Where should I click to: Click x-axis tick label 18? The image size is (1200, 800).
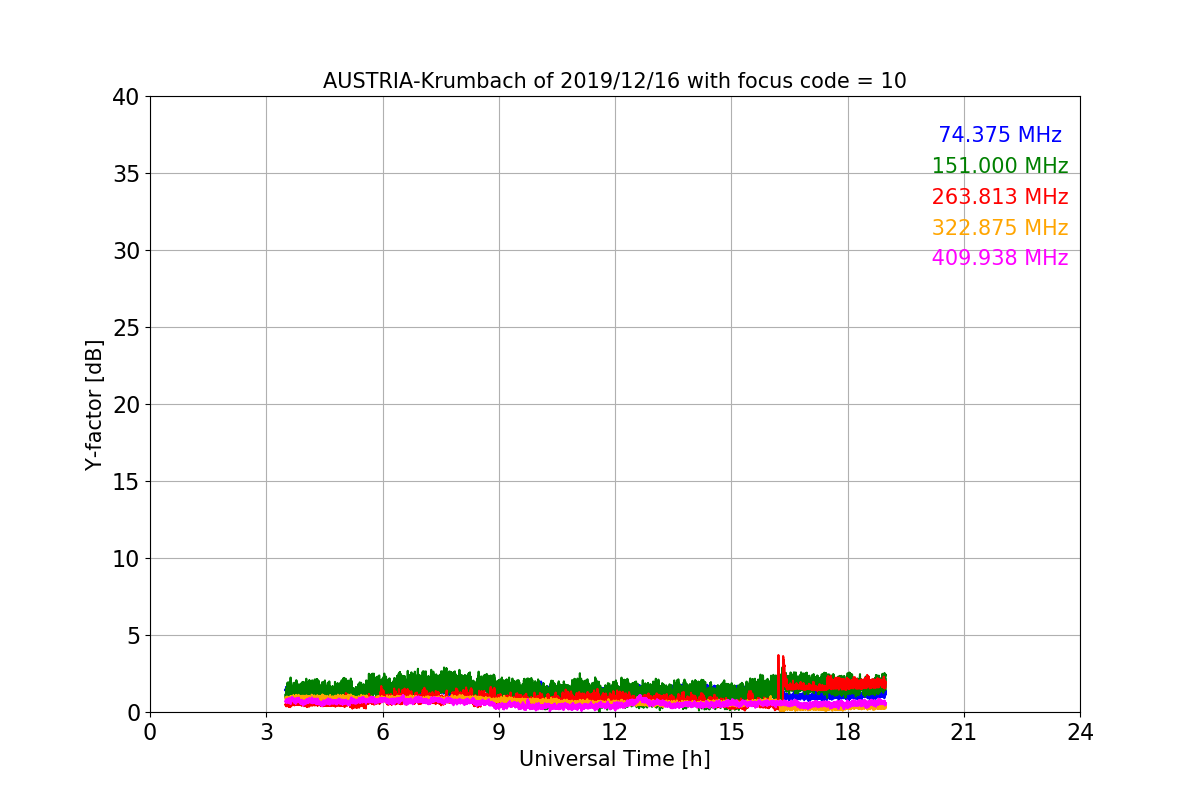[x=847, y=732]
